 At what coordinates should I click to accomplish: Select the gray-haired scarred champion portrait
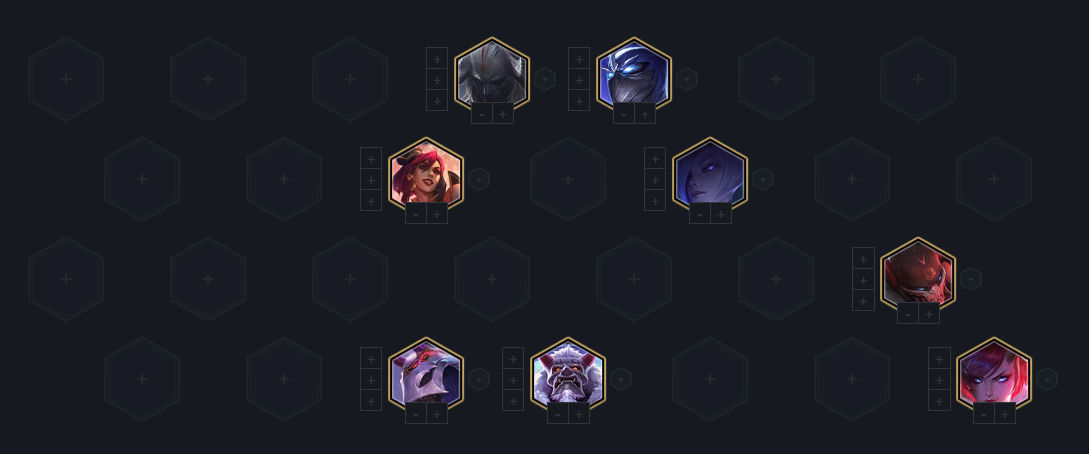pos(492,75)
